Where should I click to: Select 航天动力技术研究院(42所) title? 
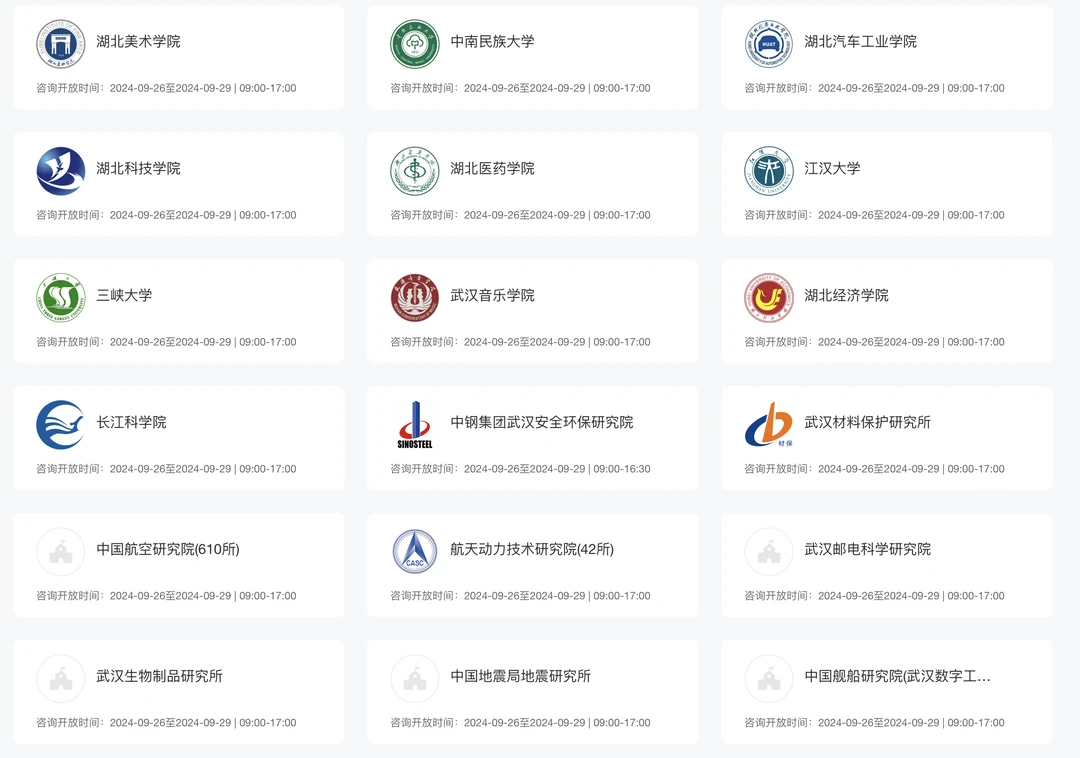click(532, 549)
